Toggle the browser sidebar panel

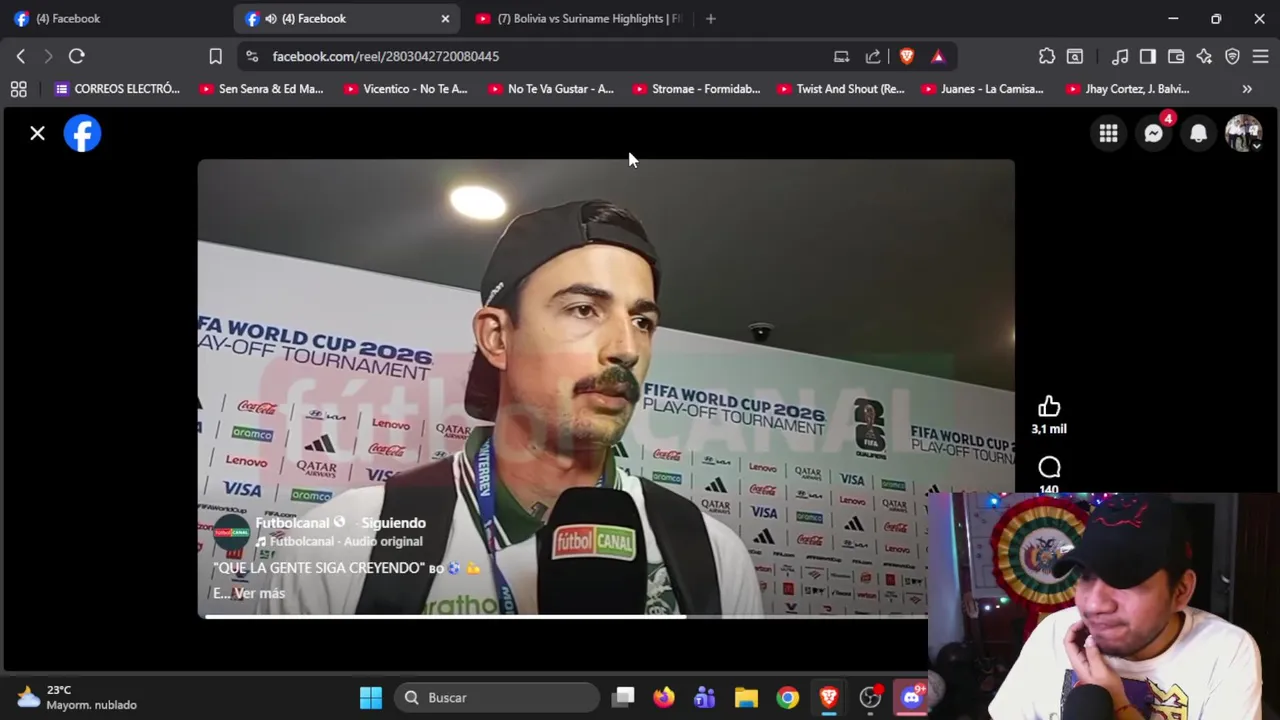pyautogui.click(x=1148, y=56)
